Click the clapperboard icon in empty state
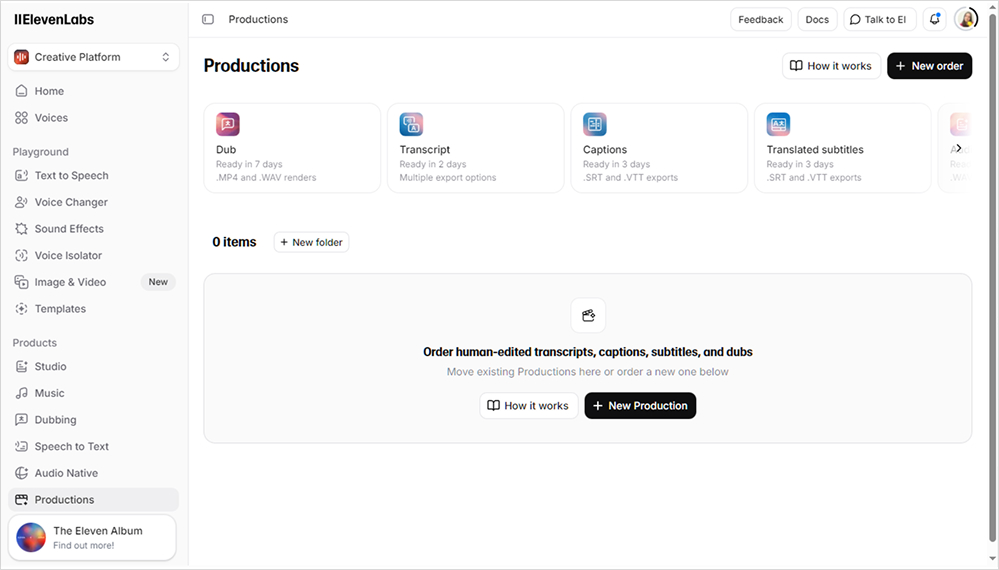 [588, 315]
